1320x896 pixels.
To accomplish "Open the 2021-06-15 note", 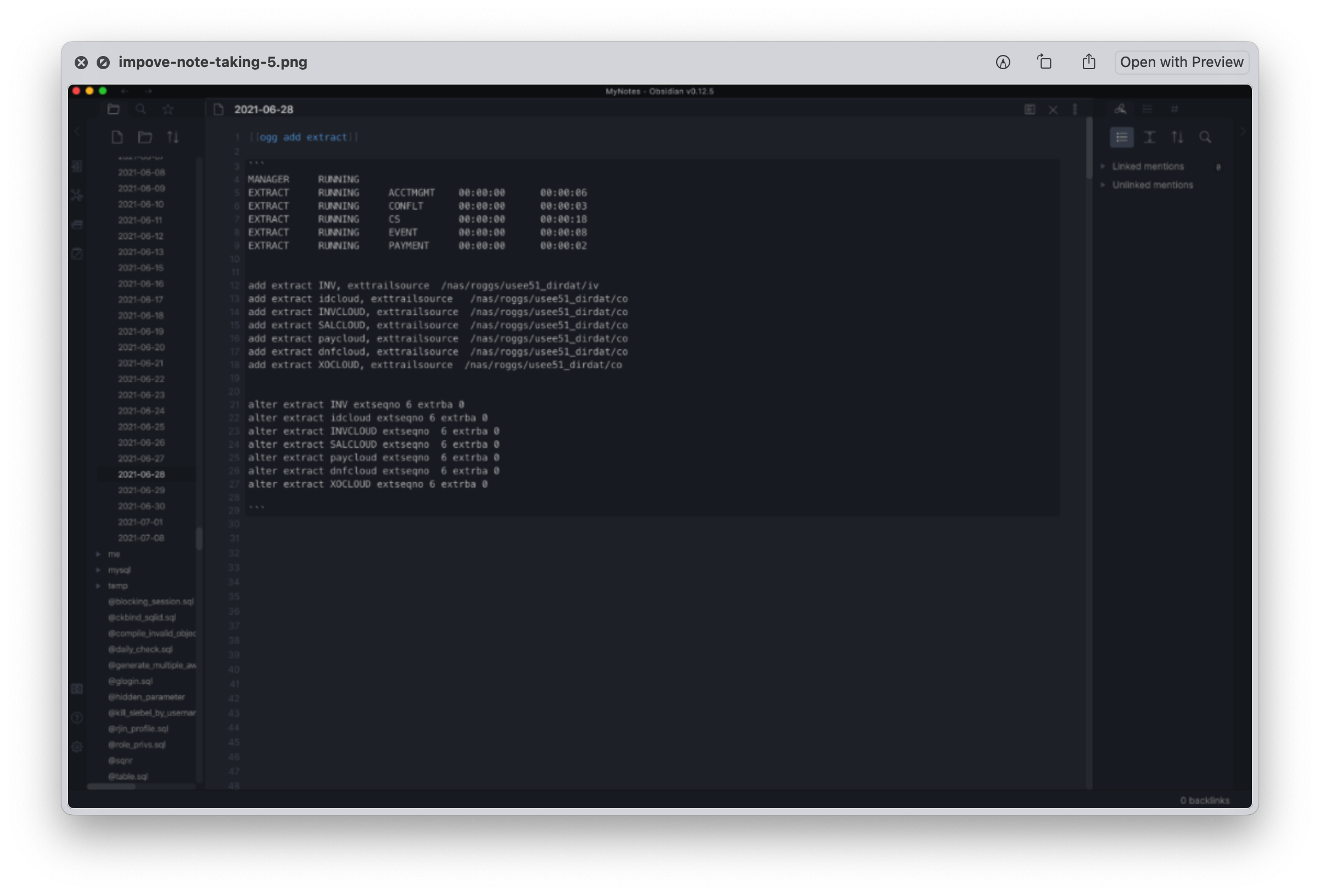I will tap(141, 268).
